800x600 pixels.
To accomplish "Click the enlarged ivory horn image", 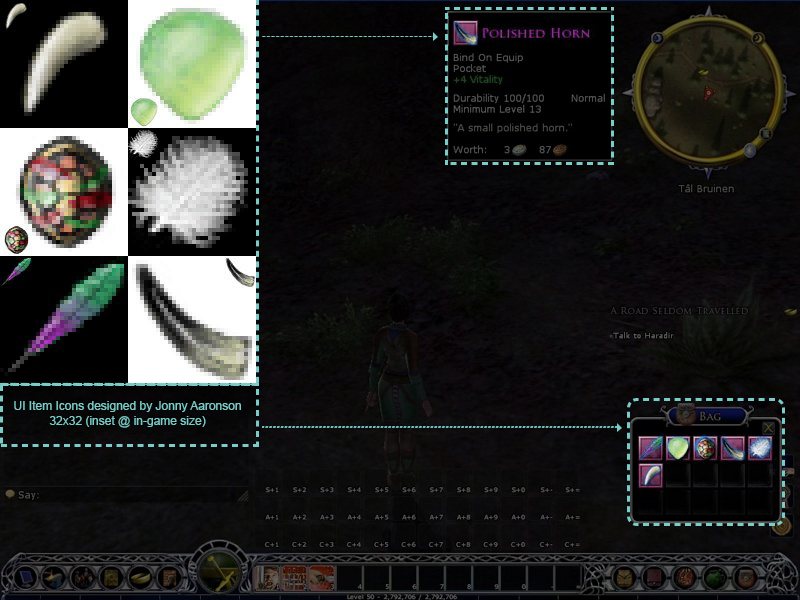I will coord(65,61).
